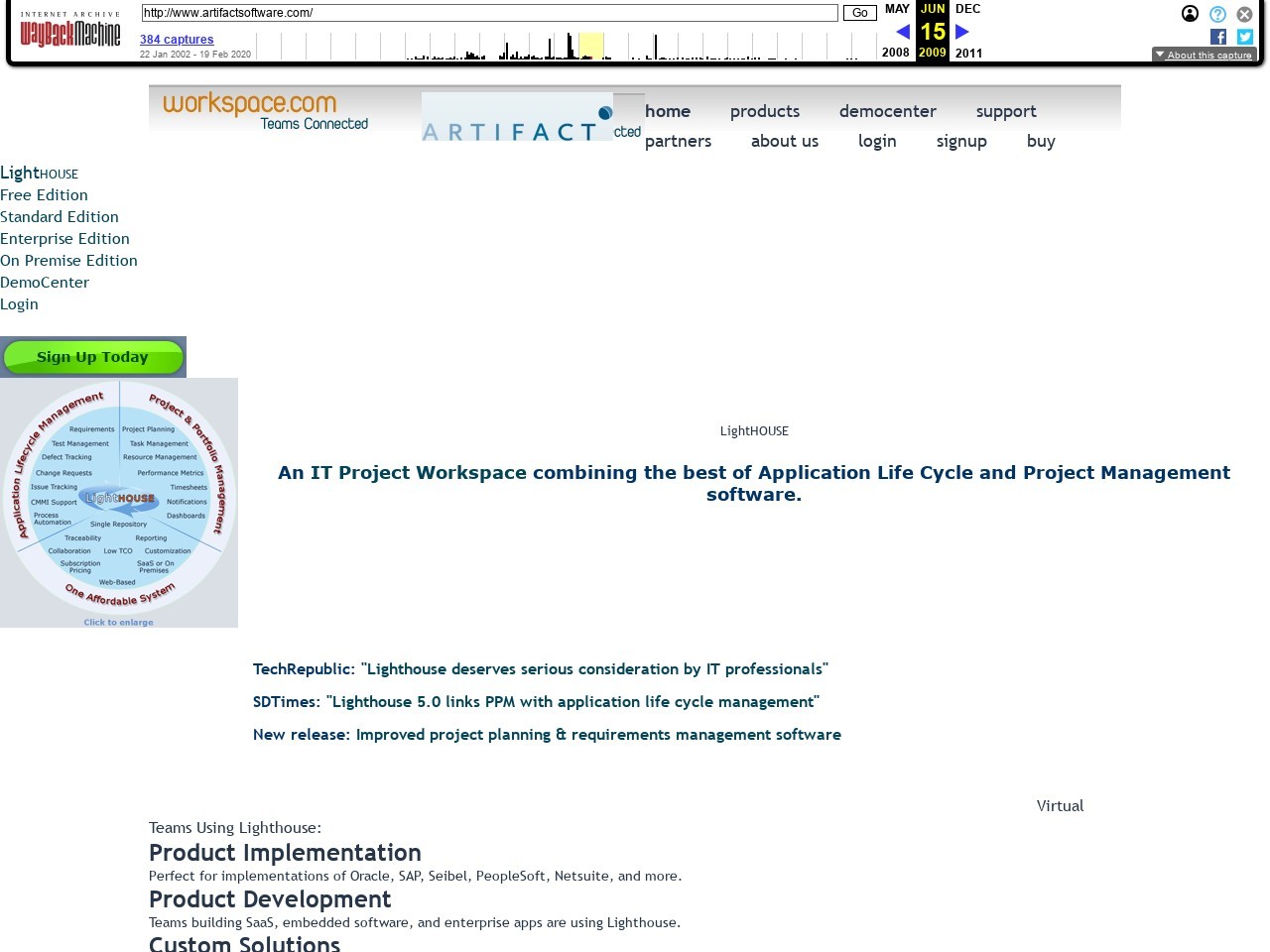The height and width of the screenshot is (952, 1270).
Task: Share capture on Twitter
Action: [x=1244, y=37]
